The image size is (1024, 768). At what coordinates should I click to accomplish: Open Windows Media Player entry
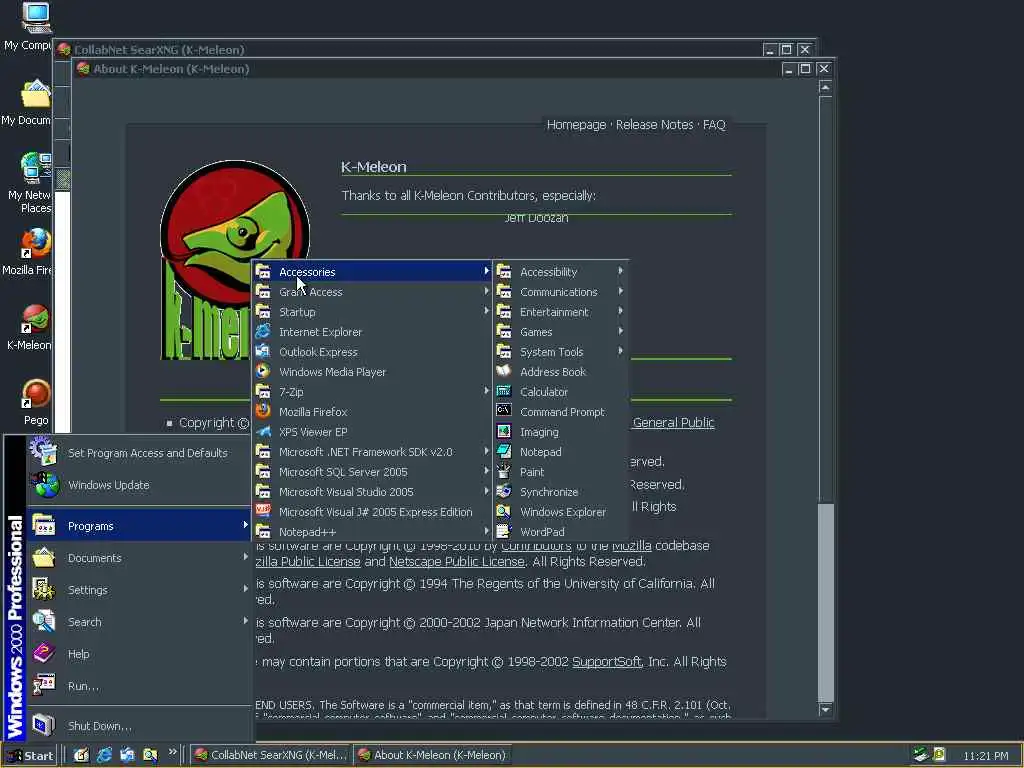coord(372,372)
